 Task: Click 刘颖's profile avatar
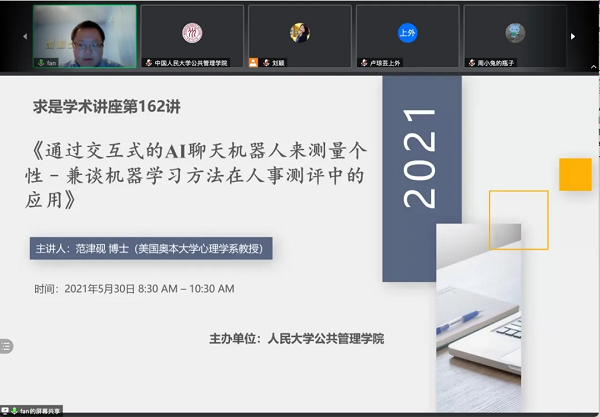pos(299,32)
